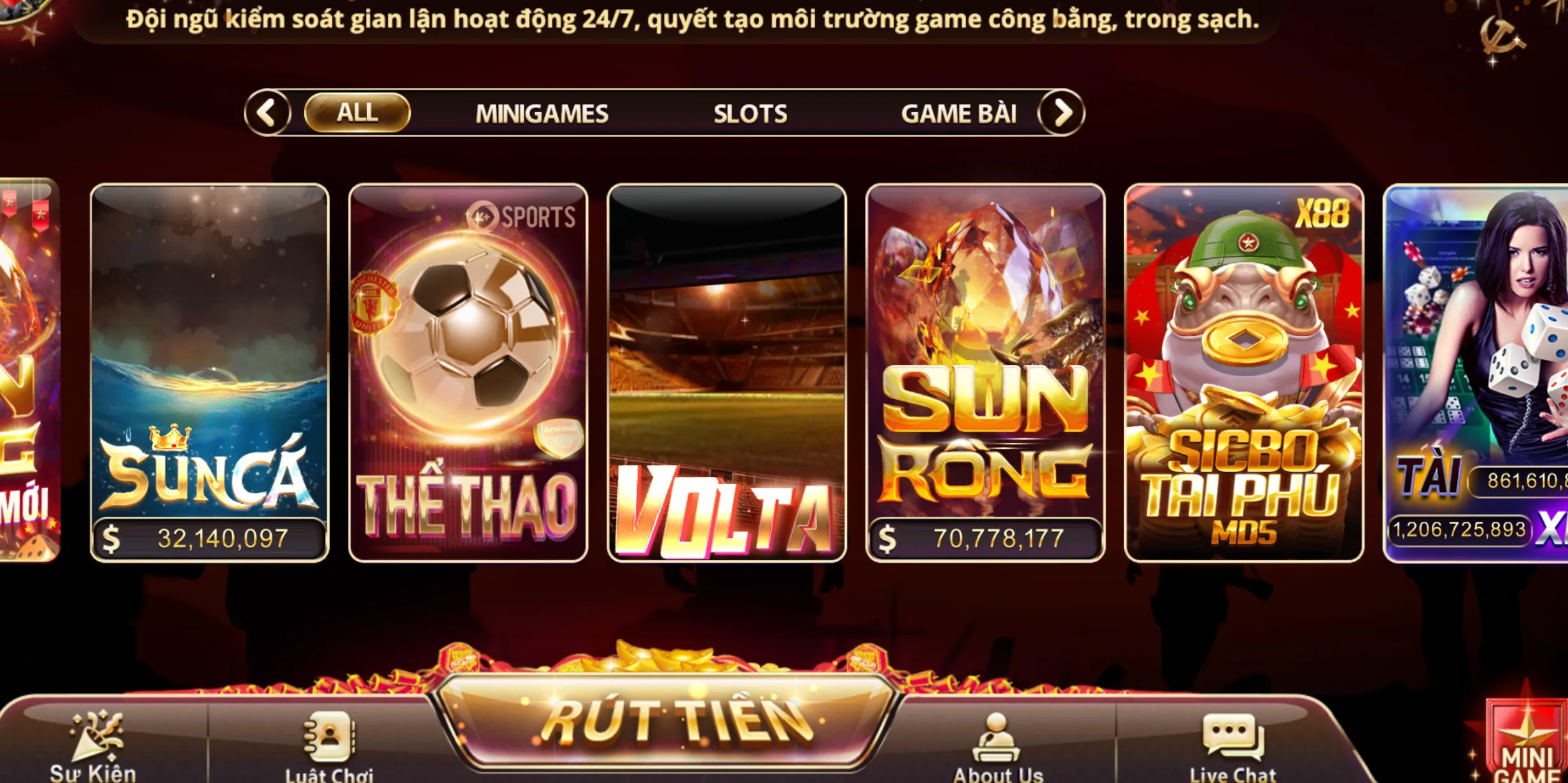The width and height of the screenshot is (1568, 783).
Task: Open the Thể Thao sports game card
Action: coord(468,373)
